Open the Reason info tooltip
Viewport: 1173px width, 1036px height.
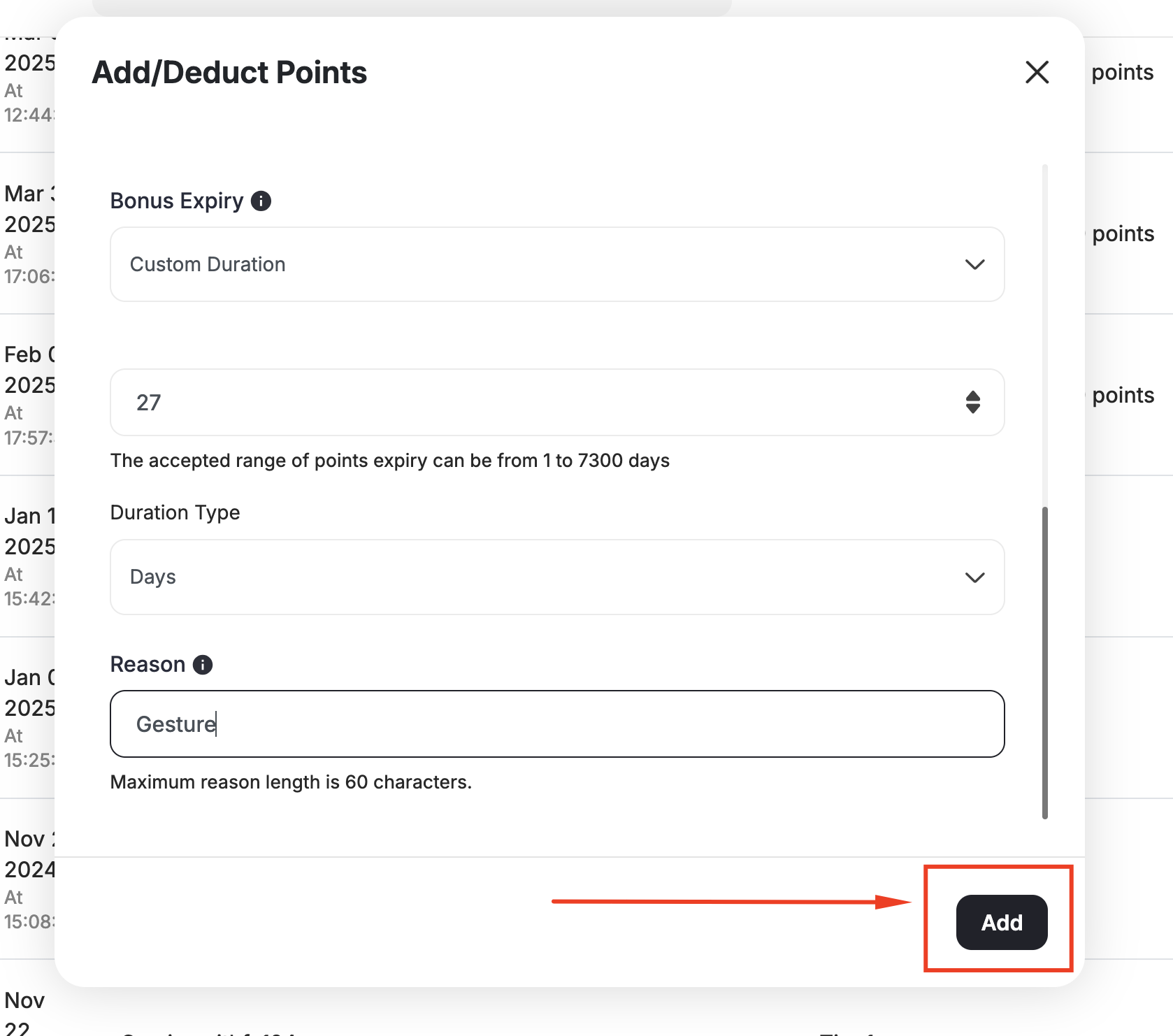pos(203,665)
